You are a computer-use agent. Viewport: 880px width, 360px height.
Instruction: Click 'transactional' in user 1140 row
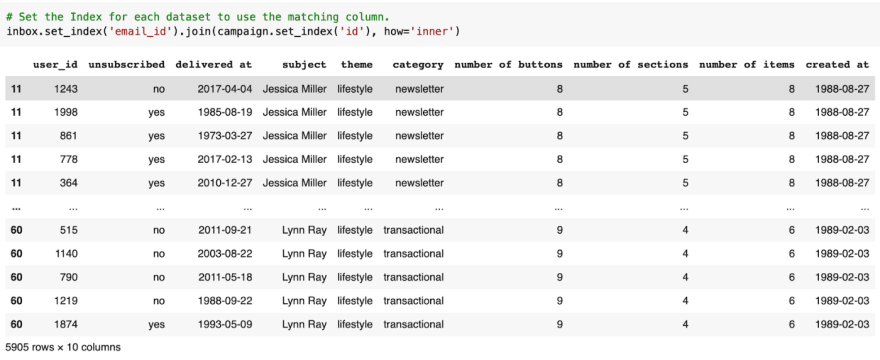(x=414, y=254)
